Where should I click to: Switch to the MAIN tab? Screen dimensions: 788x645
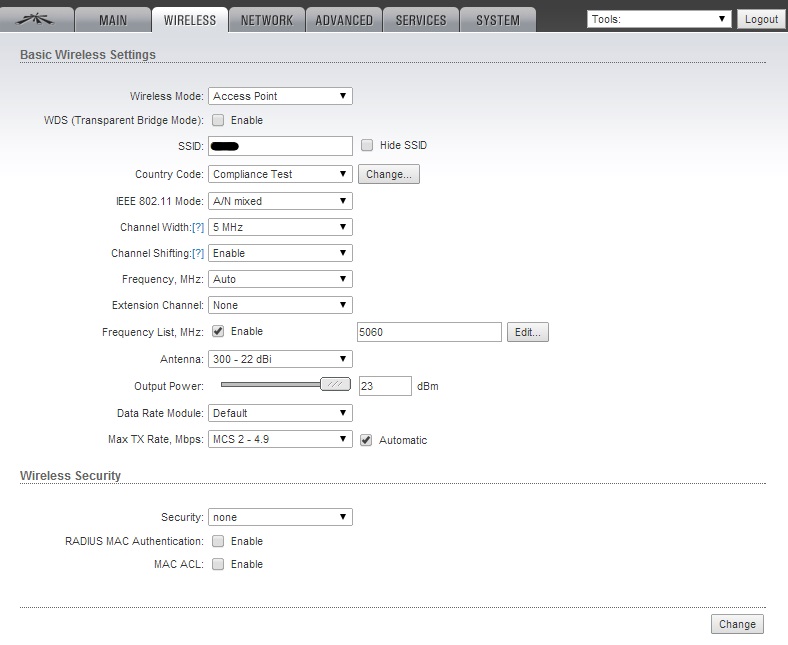(x=113, y=20)
